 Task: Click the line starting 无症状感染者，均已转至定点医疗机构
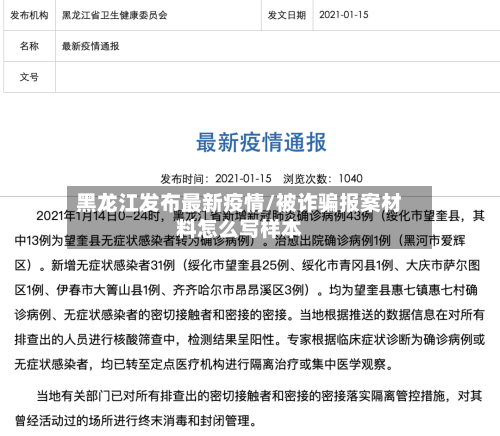204,364
